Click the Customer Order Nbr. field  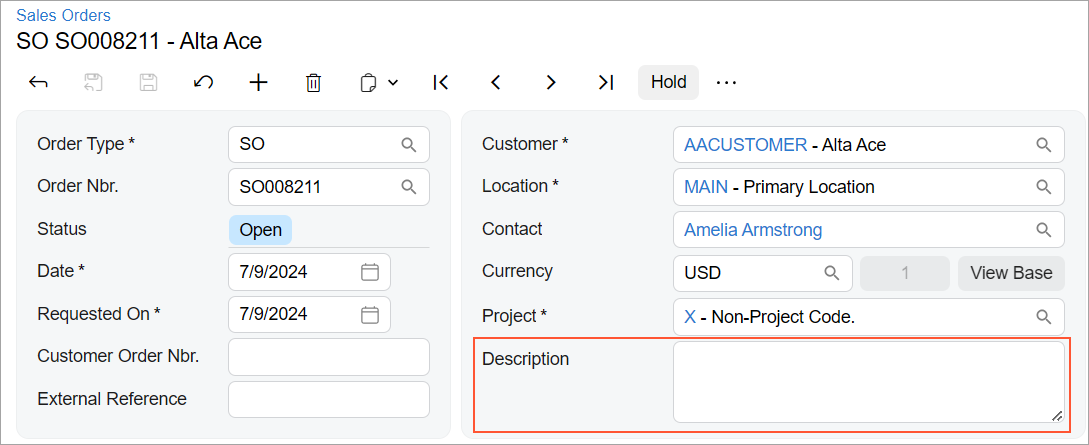pos(328,356)
